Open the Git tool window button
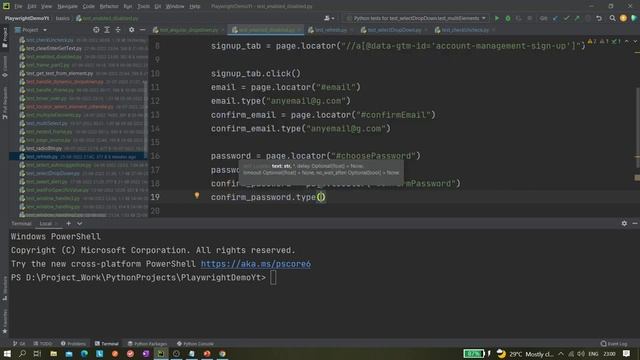 pos(19,344)
